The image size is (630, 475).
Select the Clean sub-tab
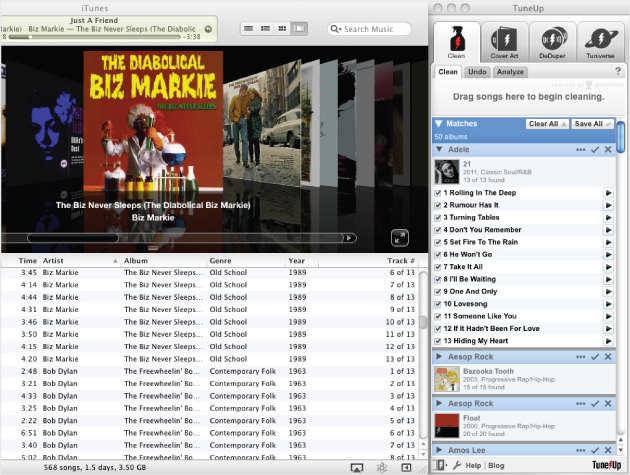448,72
